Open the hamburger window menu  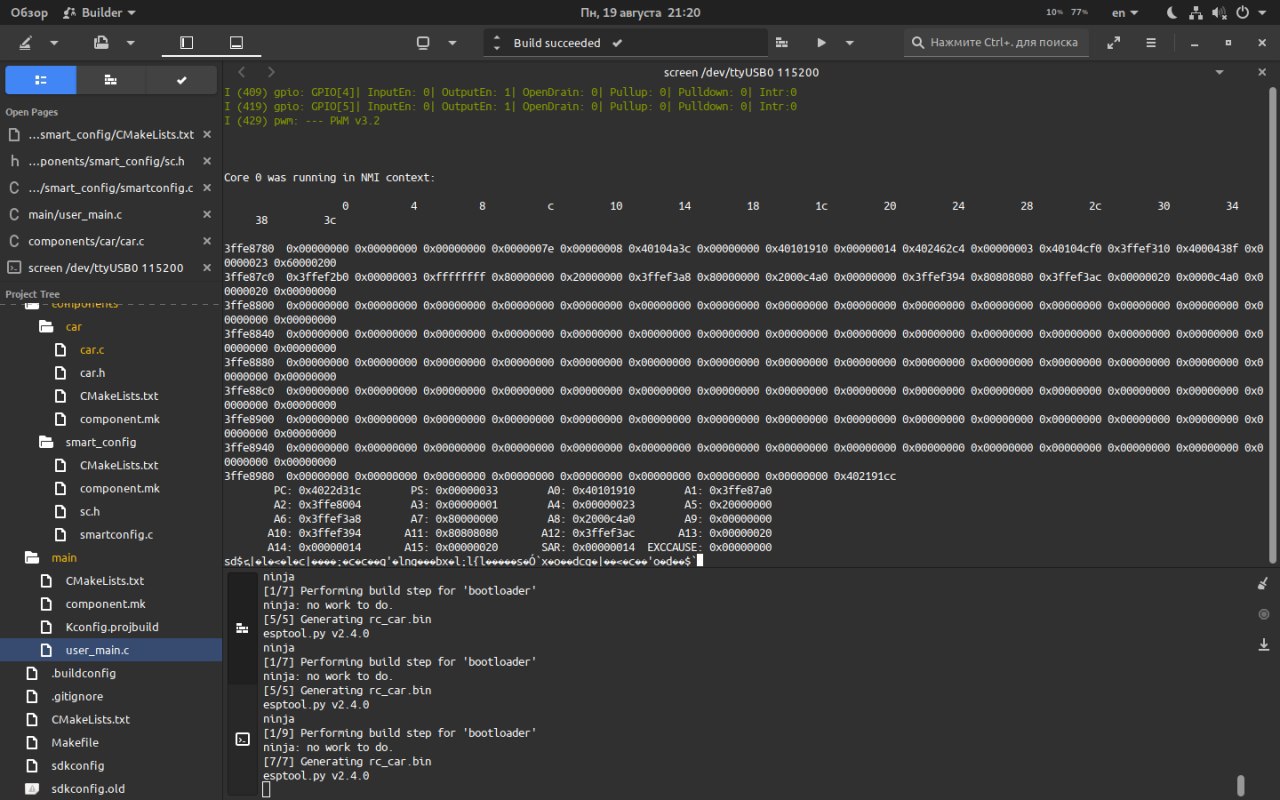coord(1151,43)
